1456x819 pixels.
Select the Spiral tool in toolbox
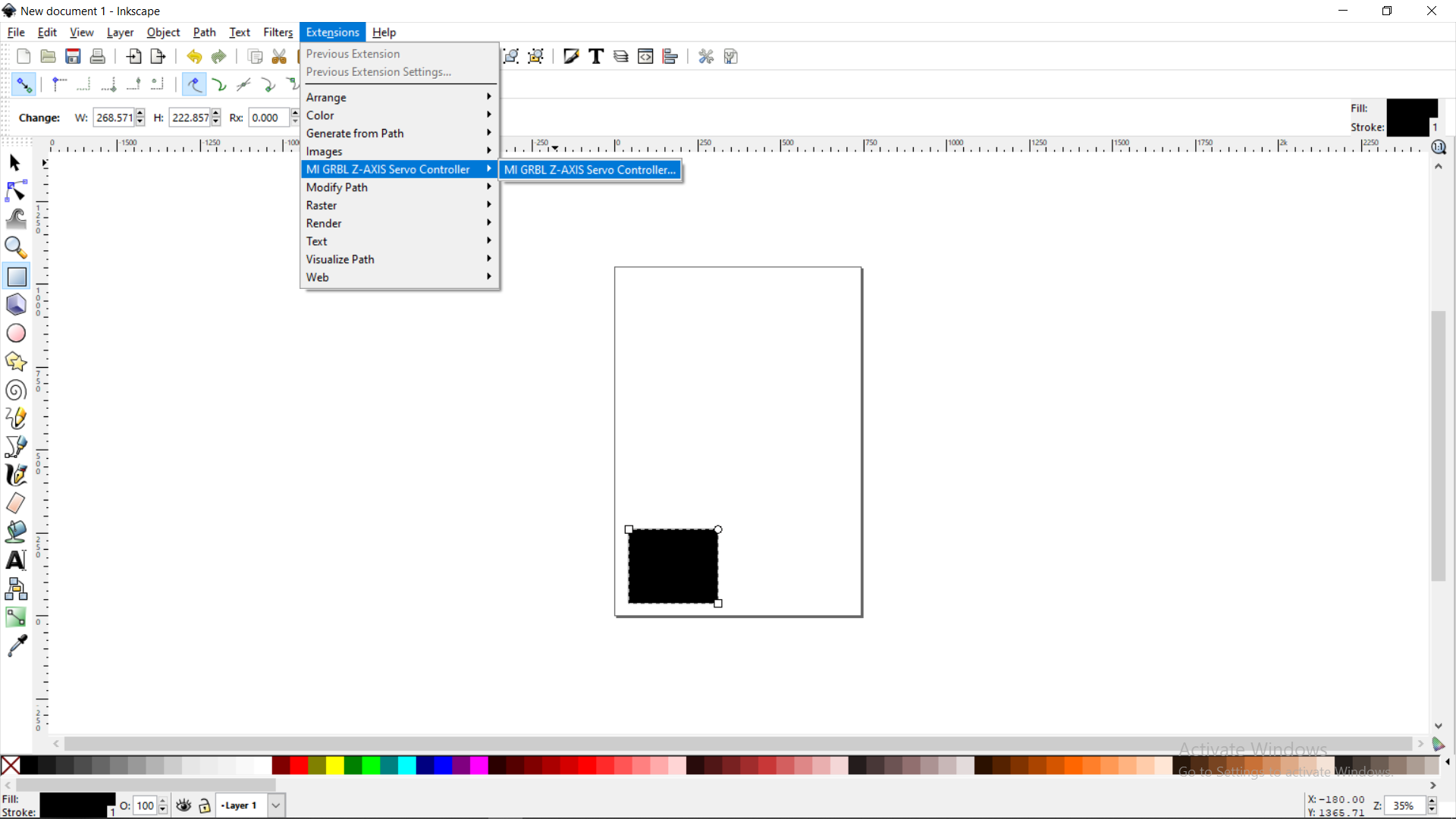point(16,390)
